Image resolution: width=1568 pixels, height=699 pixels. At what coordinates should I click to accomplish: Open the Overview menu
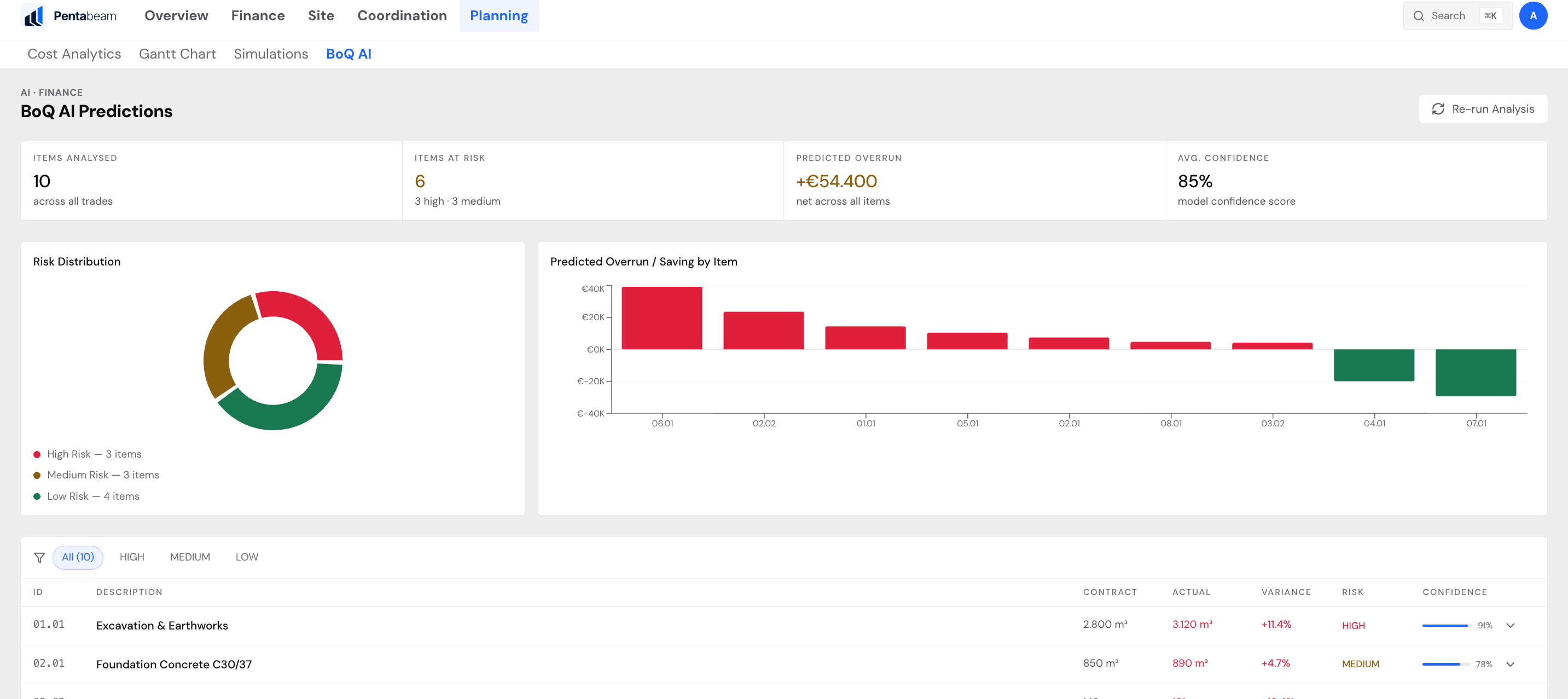tap(176, 16)
